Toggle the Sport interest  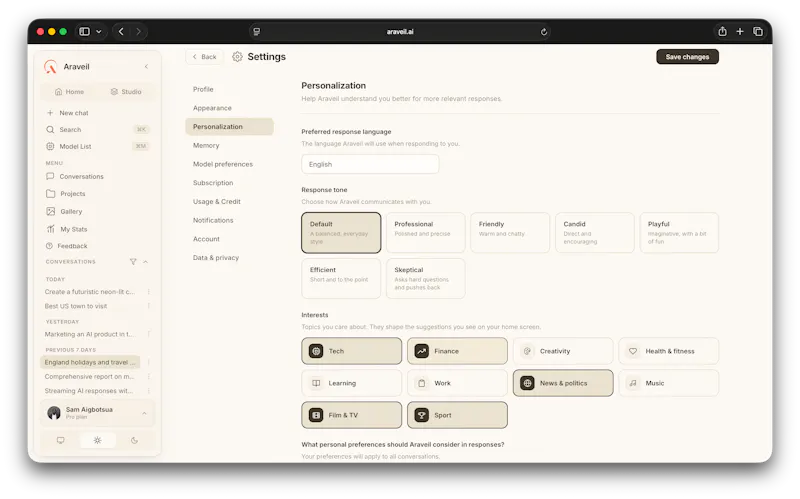(457, 415)
